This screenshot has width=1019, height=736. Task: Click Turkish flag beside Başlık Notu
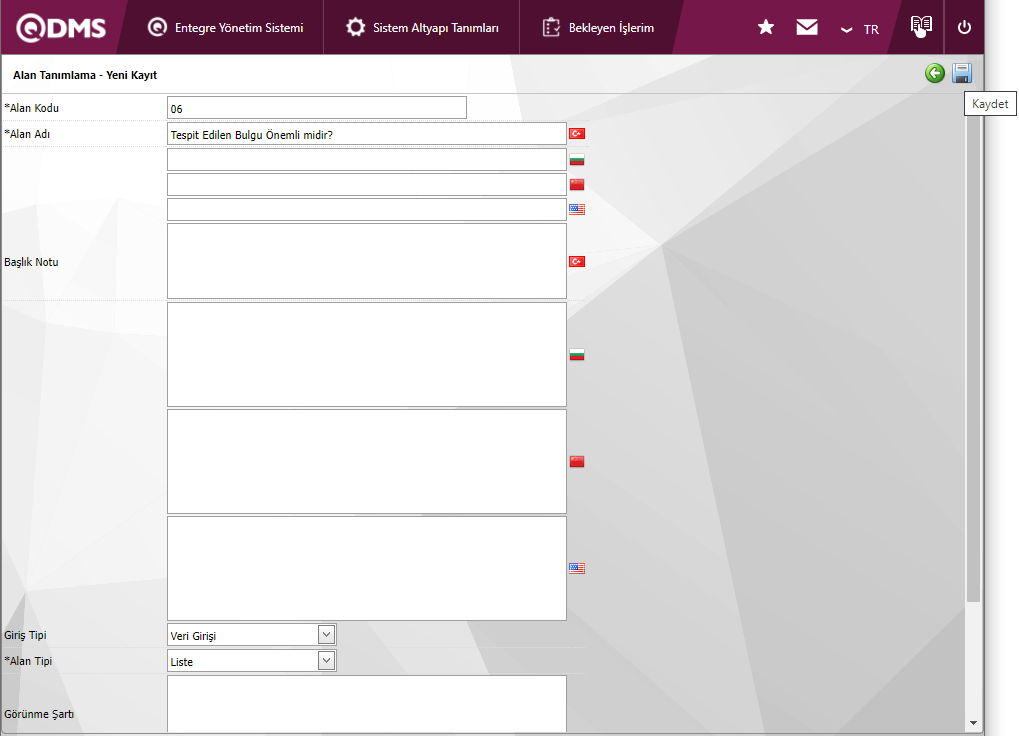tap(576, 261)
